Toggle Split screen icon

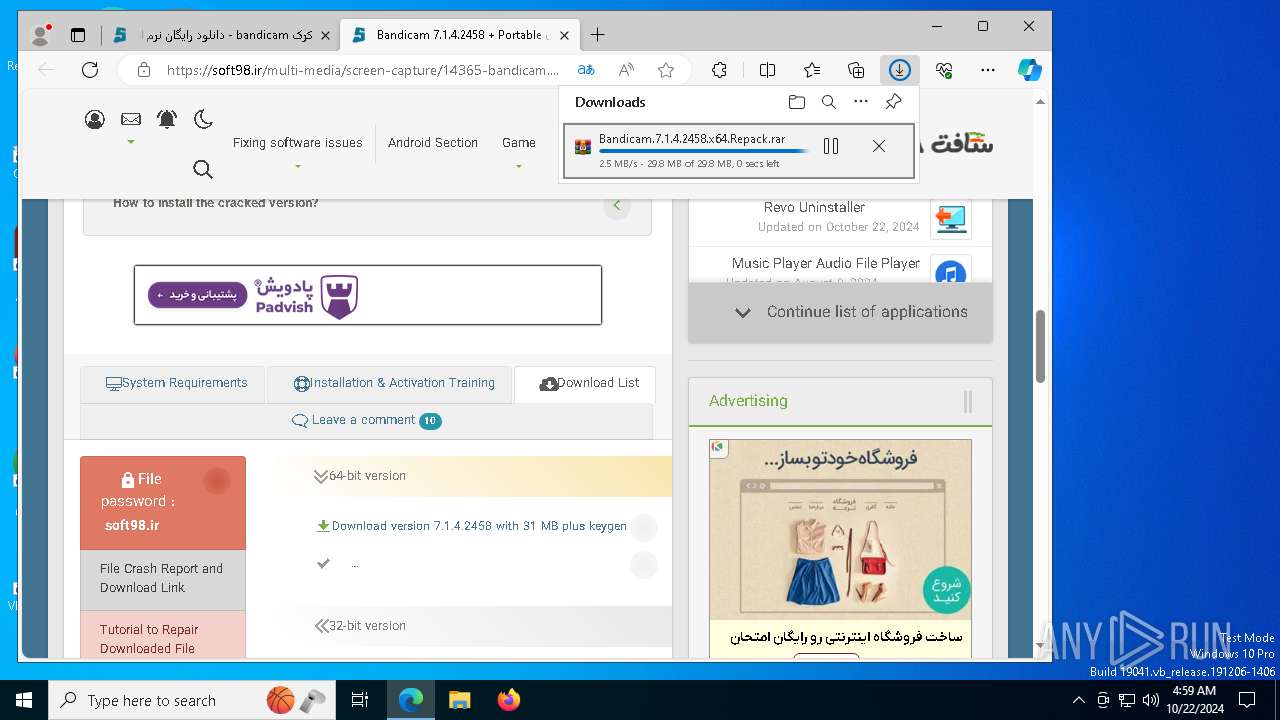click(x=767, y=70)
